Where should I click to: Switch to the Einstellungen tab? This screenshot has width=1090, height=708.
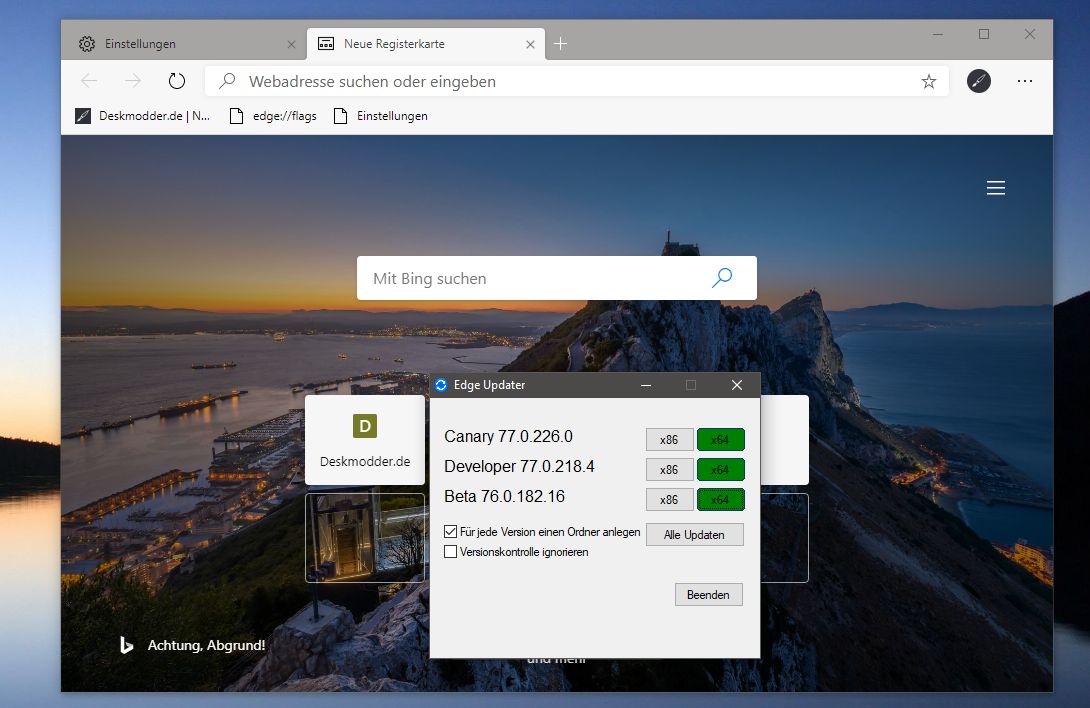(184, 44)
